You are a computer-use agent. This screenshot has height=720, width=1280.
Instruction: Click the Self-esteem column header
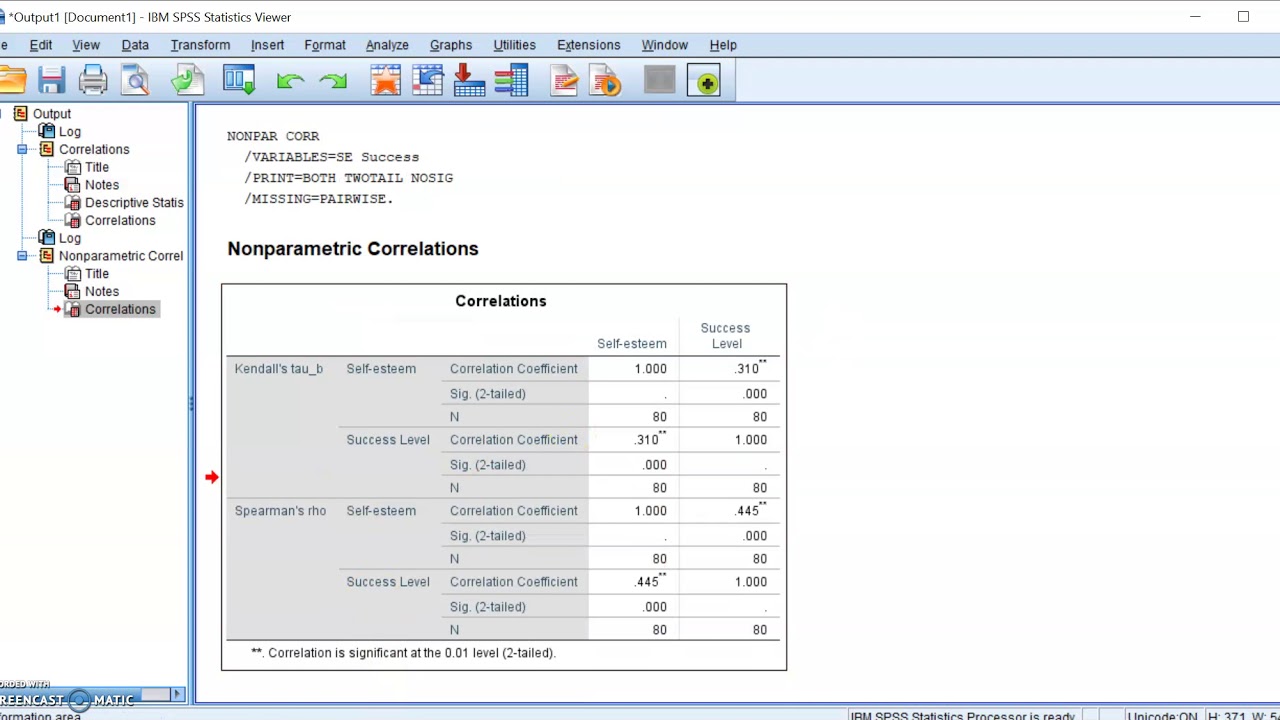632,344
